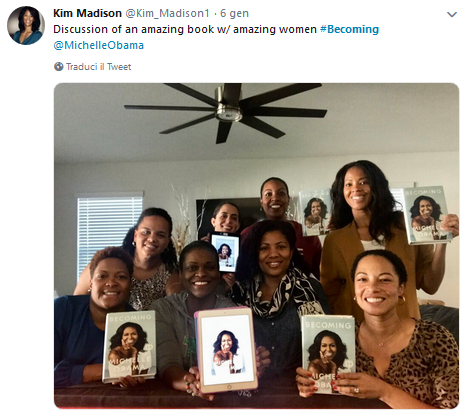Click the globe translate icon
The height and width of the screenshot is (416, 465).
click(59, 67)
